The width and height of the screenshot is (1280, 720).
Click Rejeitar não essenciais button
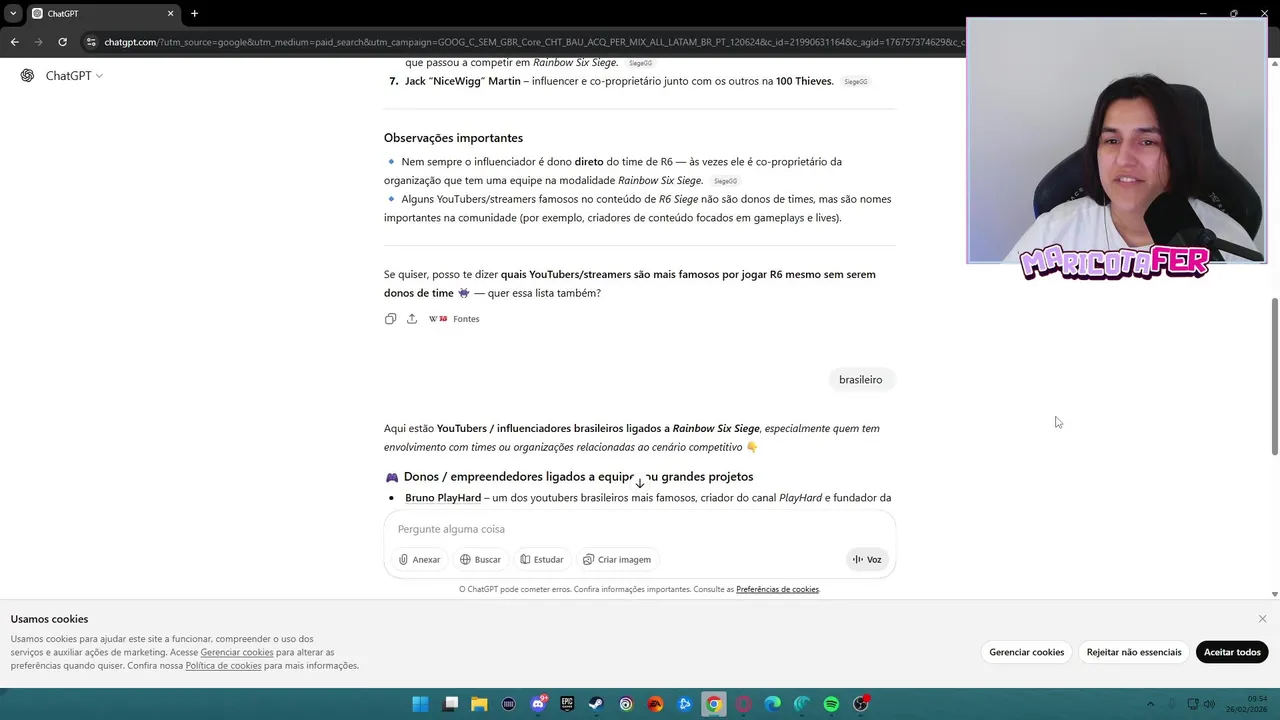[x=1134, y=652]
